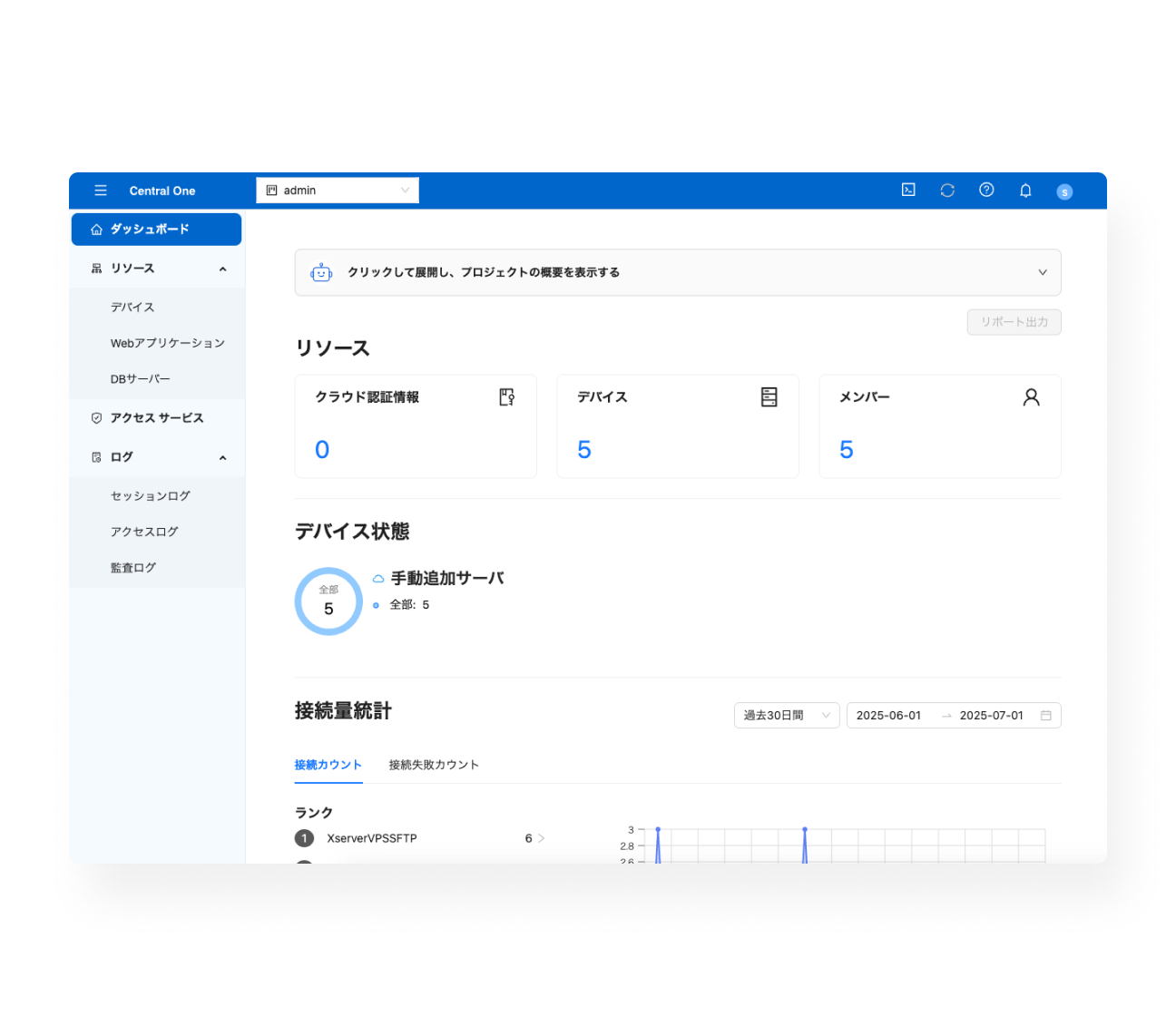This screenshot has height=1036, width=1176.
Task: Open the terminal console icon in header
Action: 908,190
